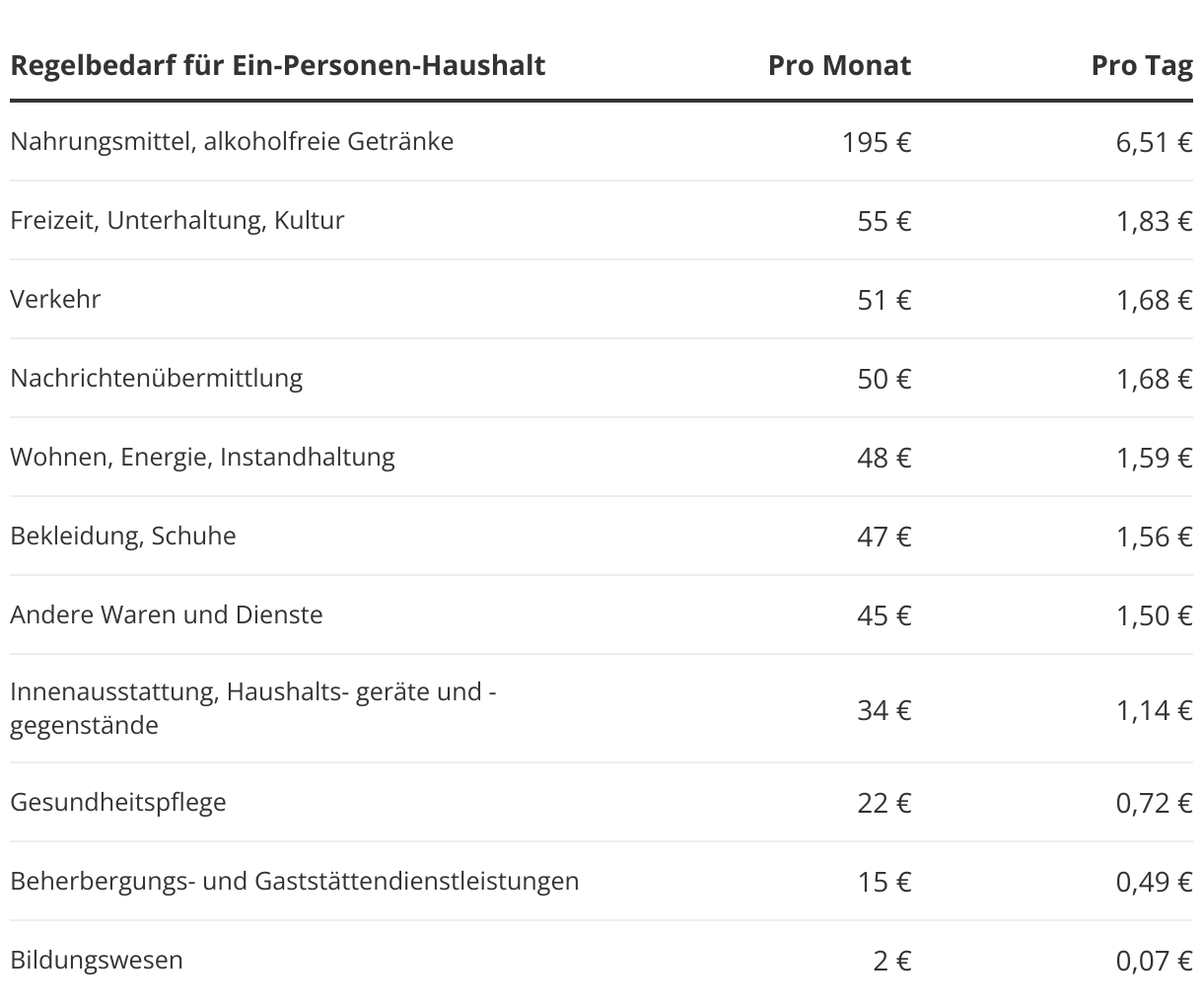Click the 1,59 € daily amount

(x=1154, y=458)
